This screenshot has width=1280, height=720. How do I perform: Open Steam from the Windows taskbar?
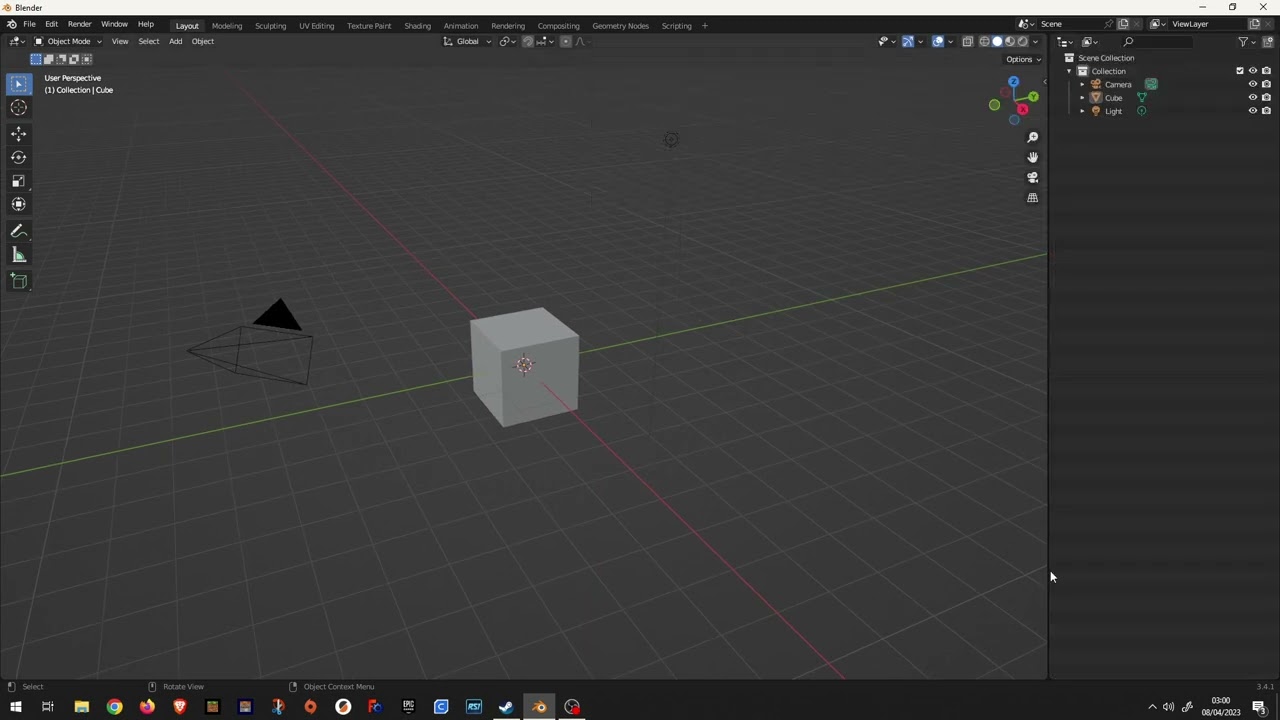tap(506, 707)
